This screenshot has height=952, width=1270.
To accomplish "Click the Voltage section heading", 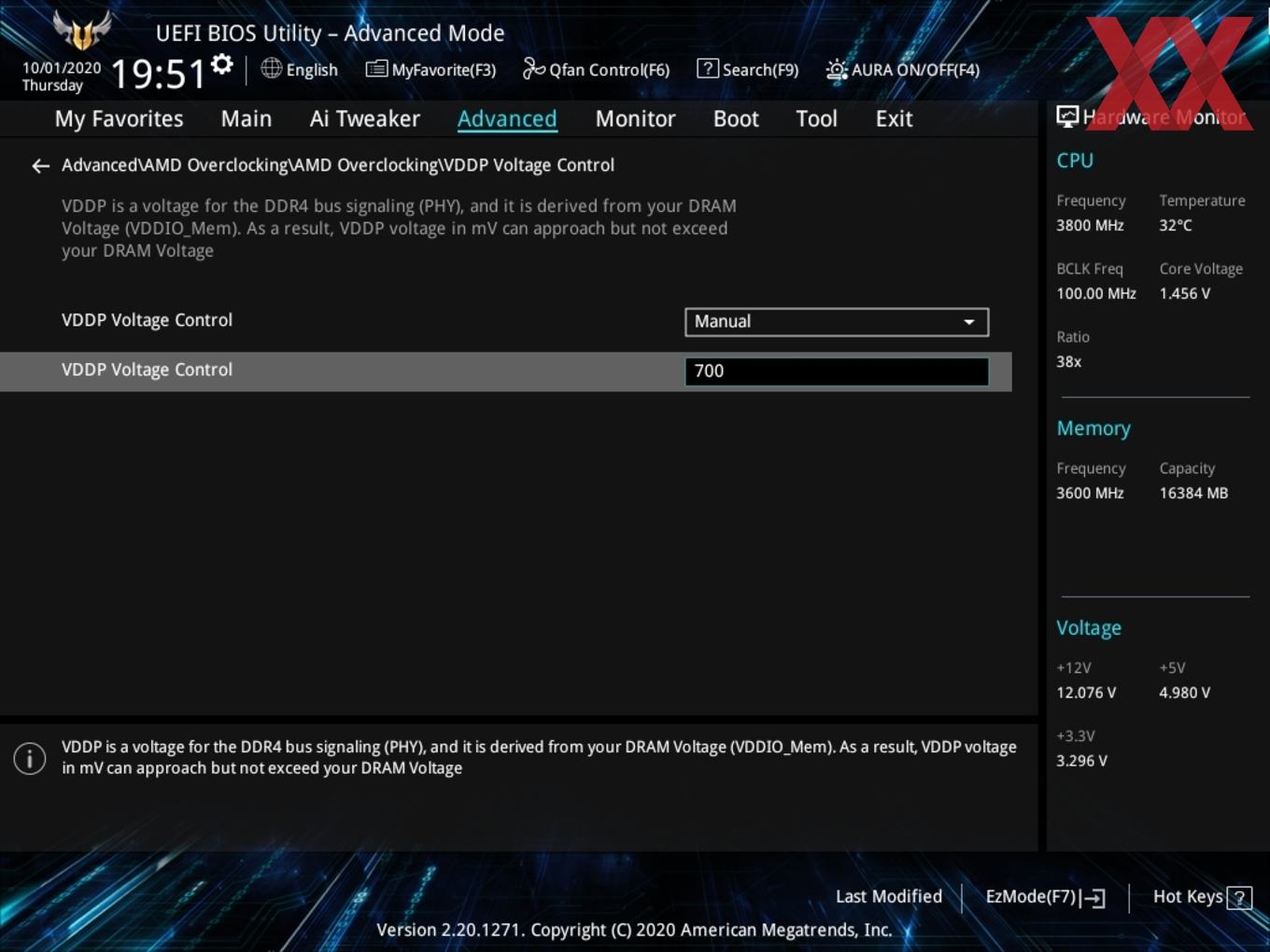I will pyautogui.click(x=1089, y=628).
